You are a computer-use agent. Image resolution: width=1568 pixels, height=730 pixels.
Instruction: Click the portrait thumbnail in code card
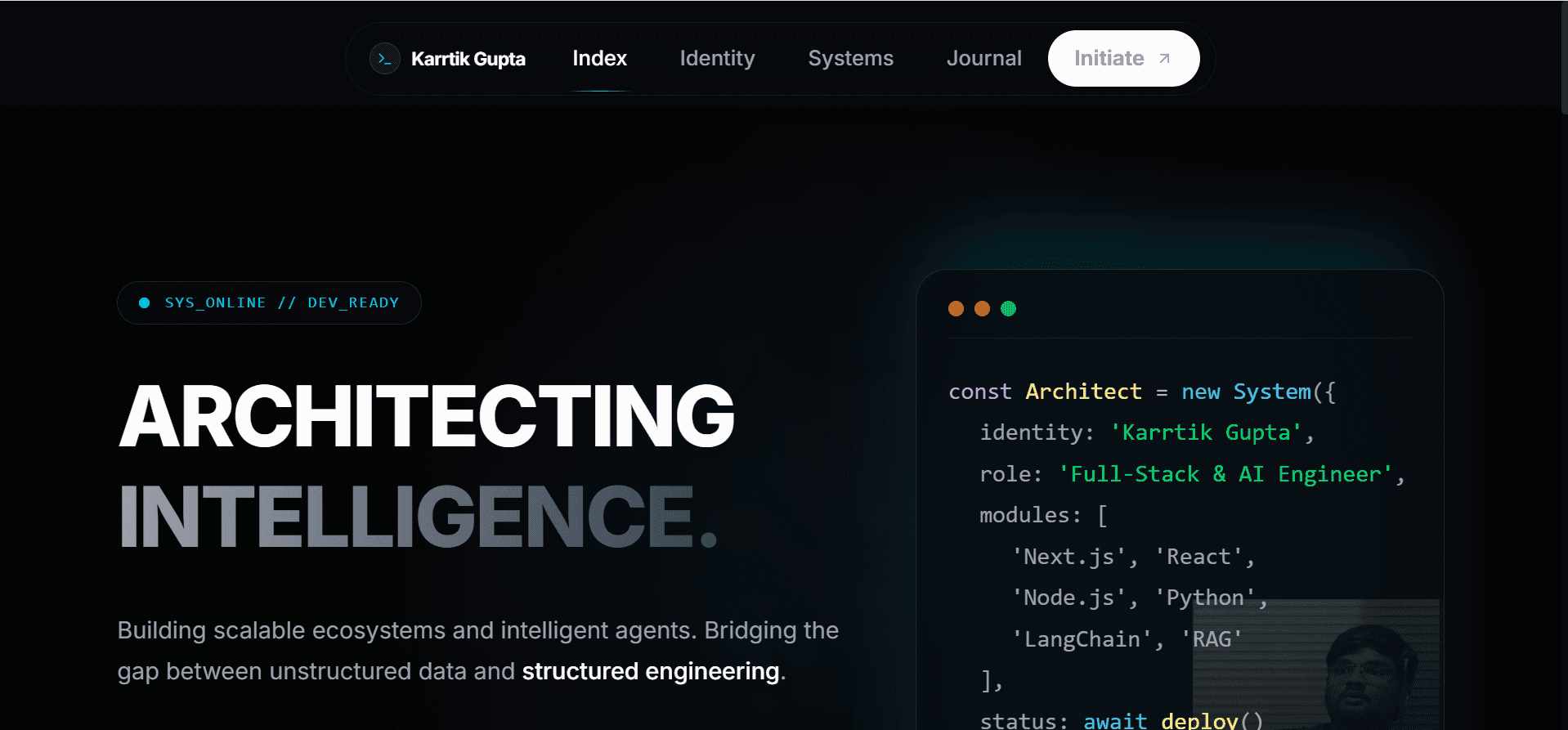pos(1316,665)
